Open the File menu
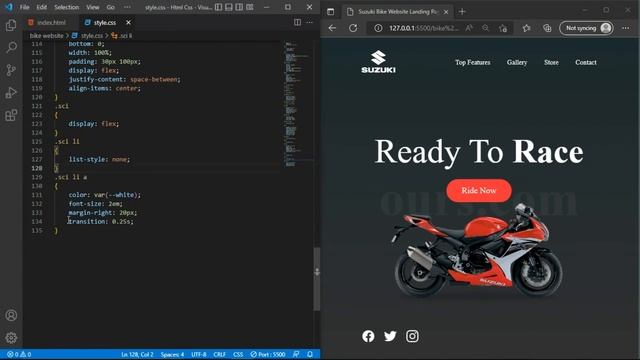This screenshot has width=640, height=360. click(x=24, y=7)
